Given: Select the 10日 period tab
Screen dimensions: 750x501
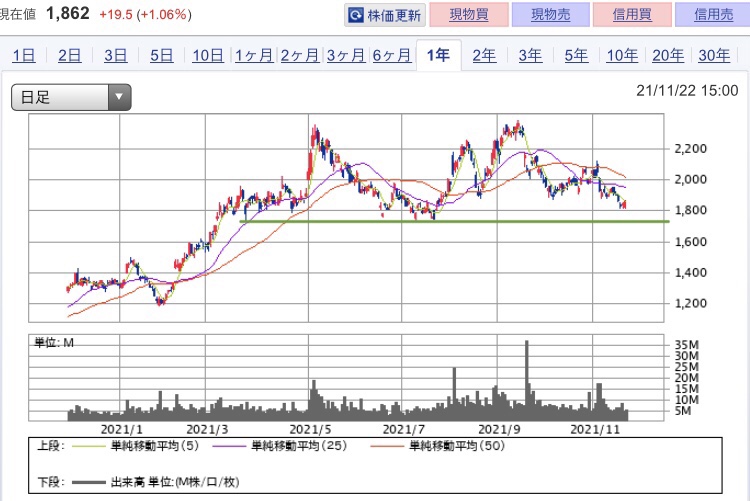Looking at the screenshot, I should tap(208, 56).
